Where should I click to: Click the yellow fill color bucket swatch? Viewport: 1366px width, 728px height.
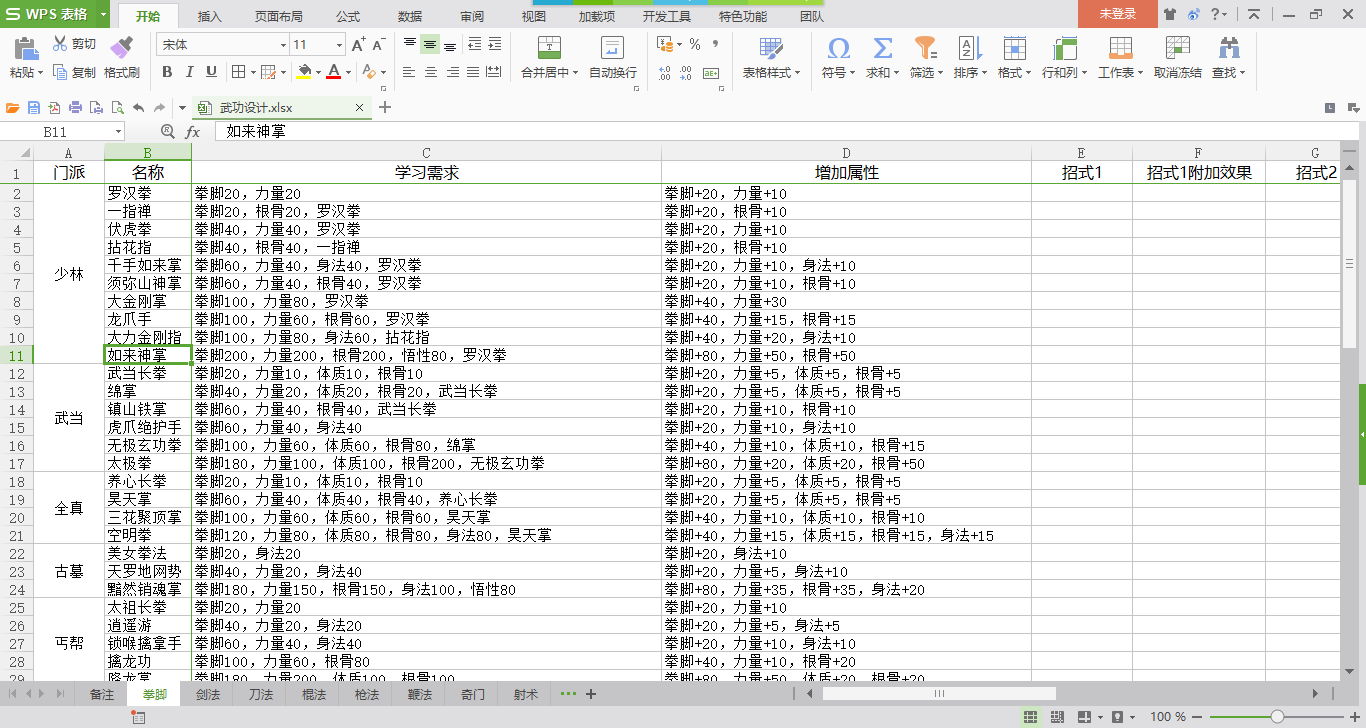[305, 72]
